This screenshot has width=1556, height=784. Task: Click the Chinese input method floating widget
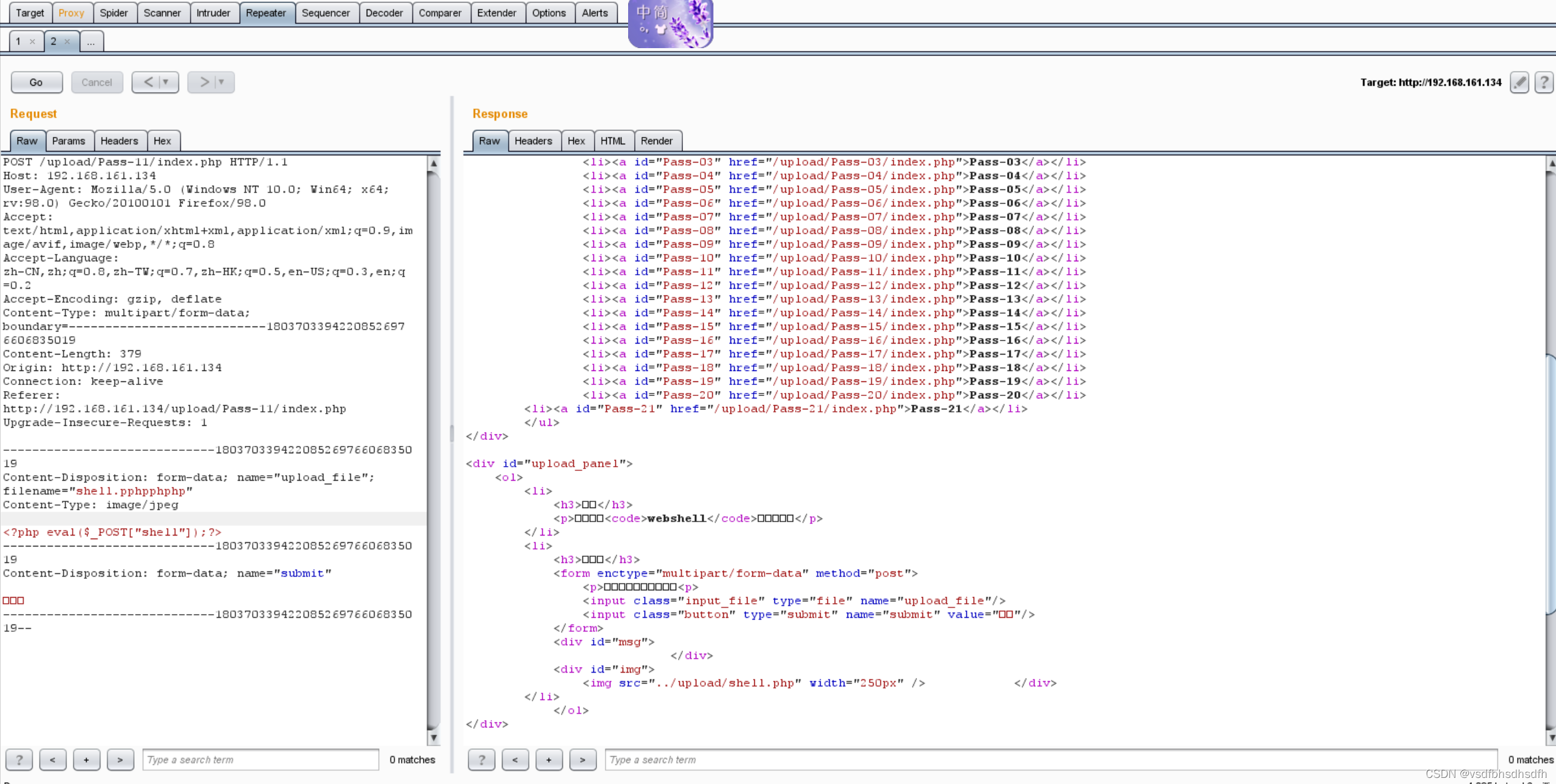point(670,23)
